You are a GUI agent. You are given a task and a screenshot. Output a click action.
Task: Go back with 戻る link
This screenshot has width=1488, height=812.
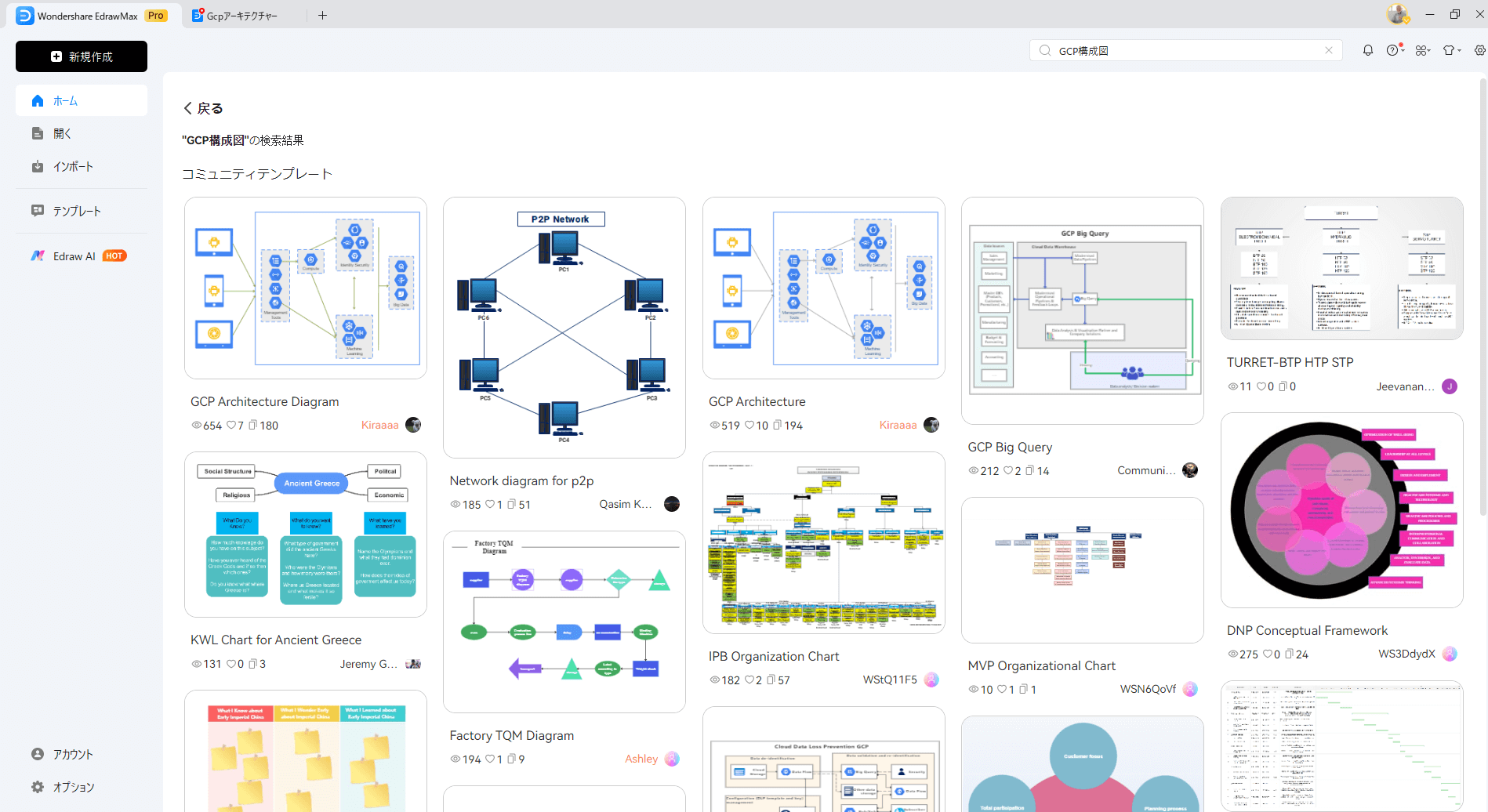204,108
